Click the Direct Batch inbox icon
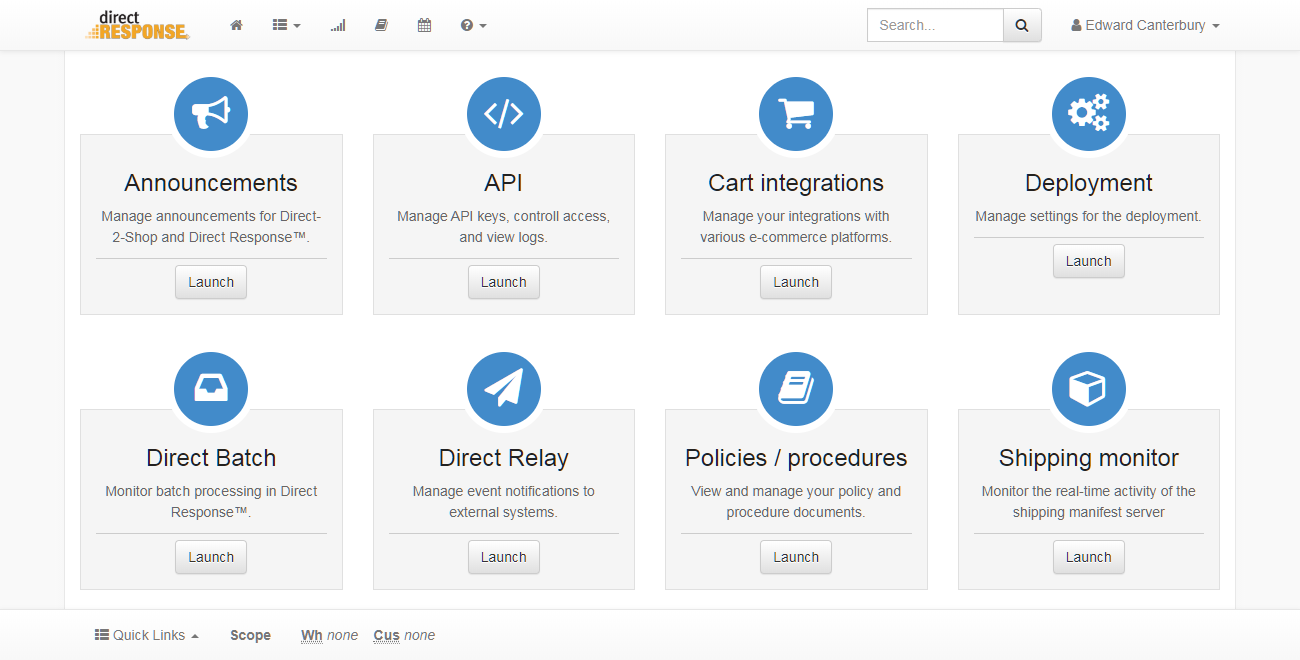This screenshot has height=660, width=1300. (x=211, y=389)
